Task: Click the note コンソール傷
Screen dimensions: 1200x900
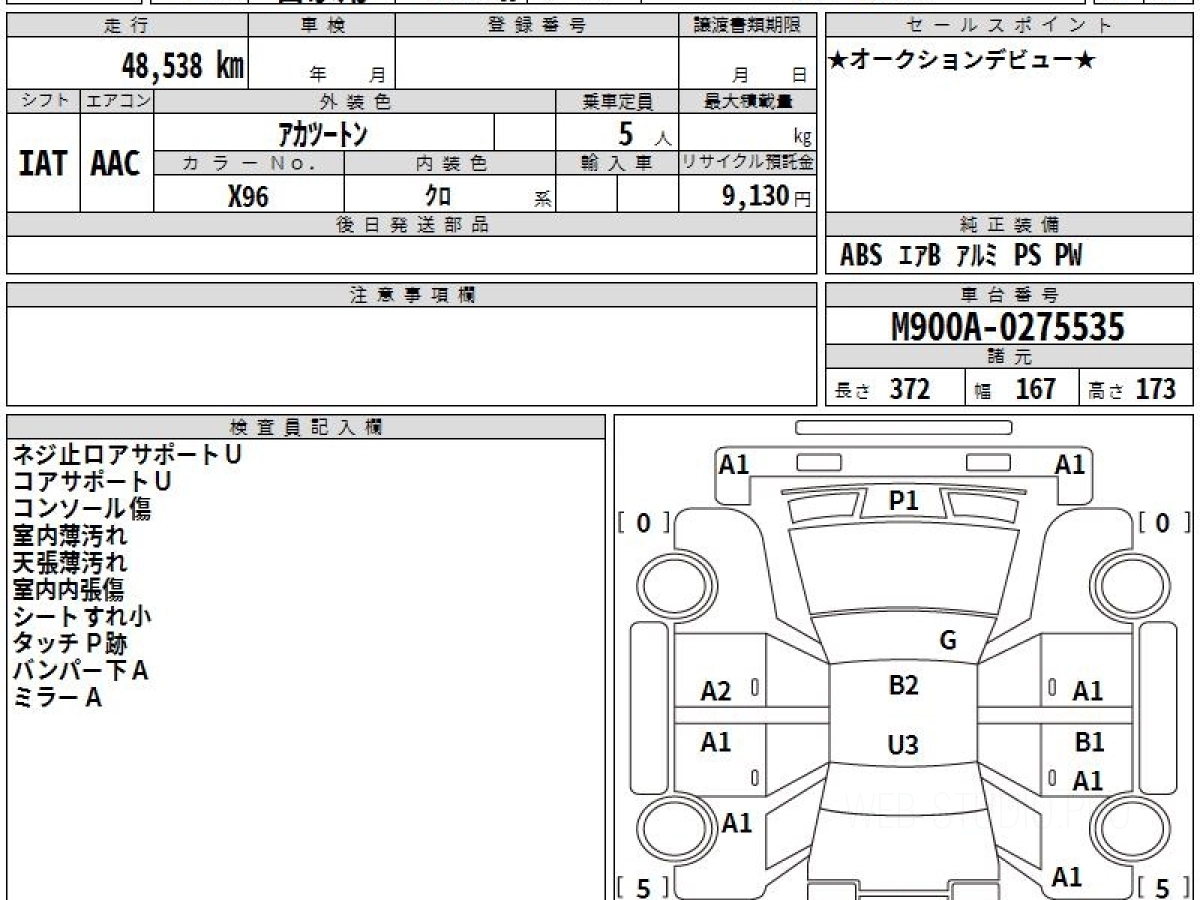Action: click(82, 508)
